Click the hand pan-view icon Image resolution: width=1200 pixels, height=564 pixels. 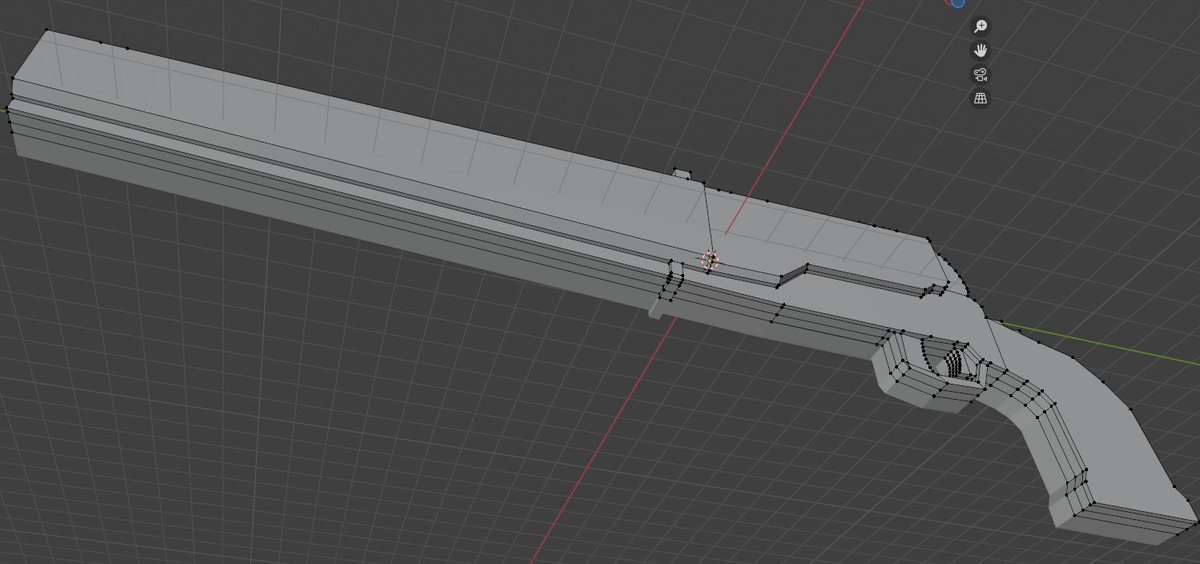coord(981,50)
